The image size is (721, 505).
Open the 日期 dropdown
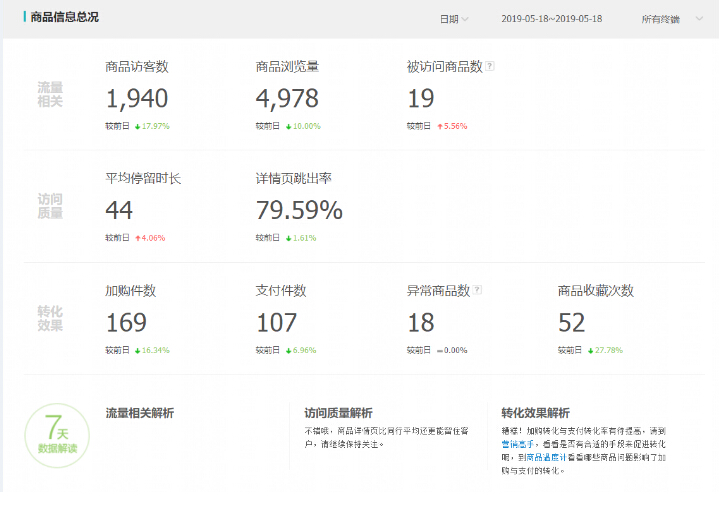(454, 19)
